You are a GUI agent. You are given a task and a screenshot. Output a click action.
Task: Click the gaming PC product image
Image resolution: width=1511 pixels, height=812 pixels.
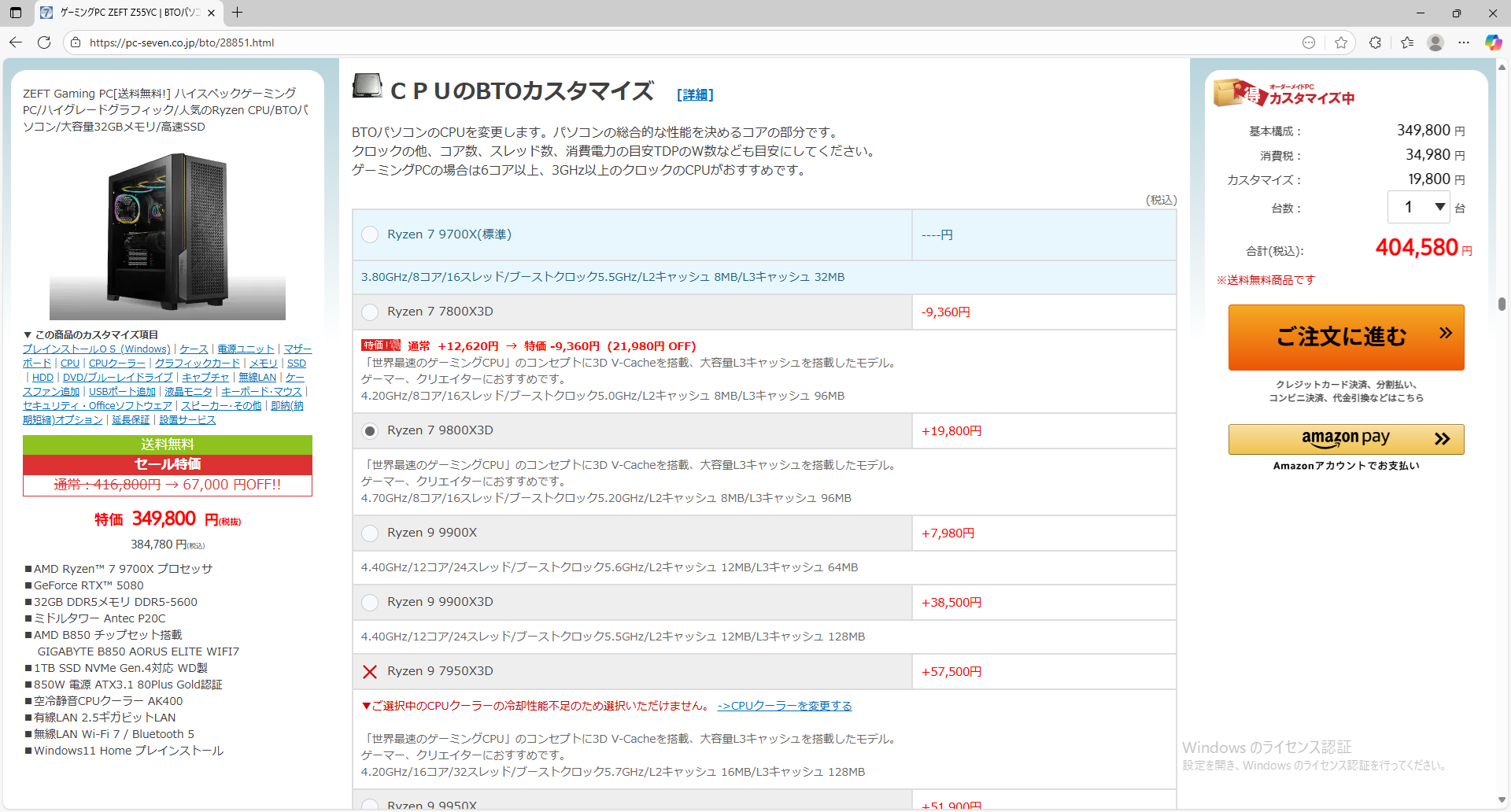[x=168, y=236]
